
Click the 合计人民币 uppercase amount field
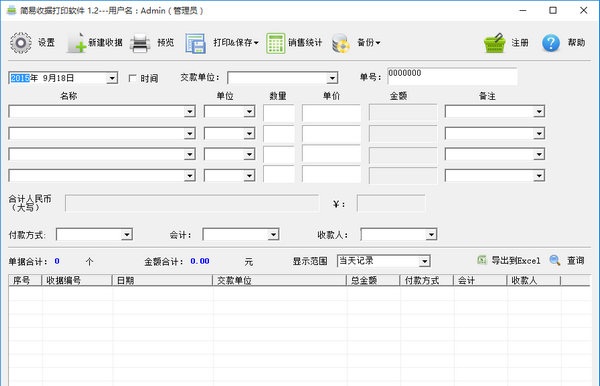(192, 203)
